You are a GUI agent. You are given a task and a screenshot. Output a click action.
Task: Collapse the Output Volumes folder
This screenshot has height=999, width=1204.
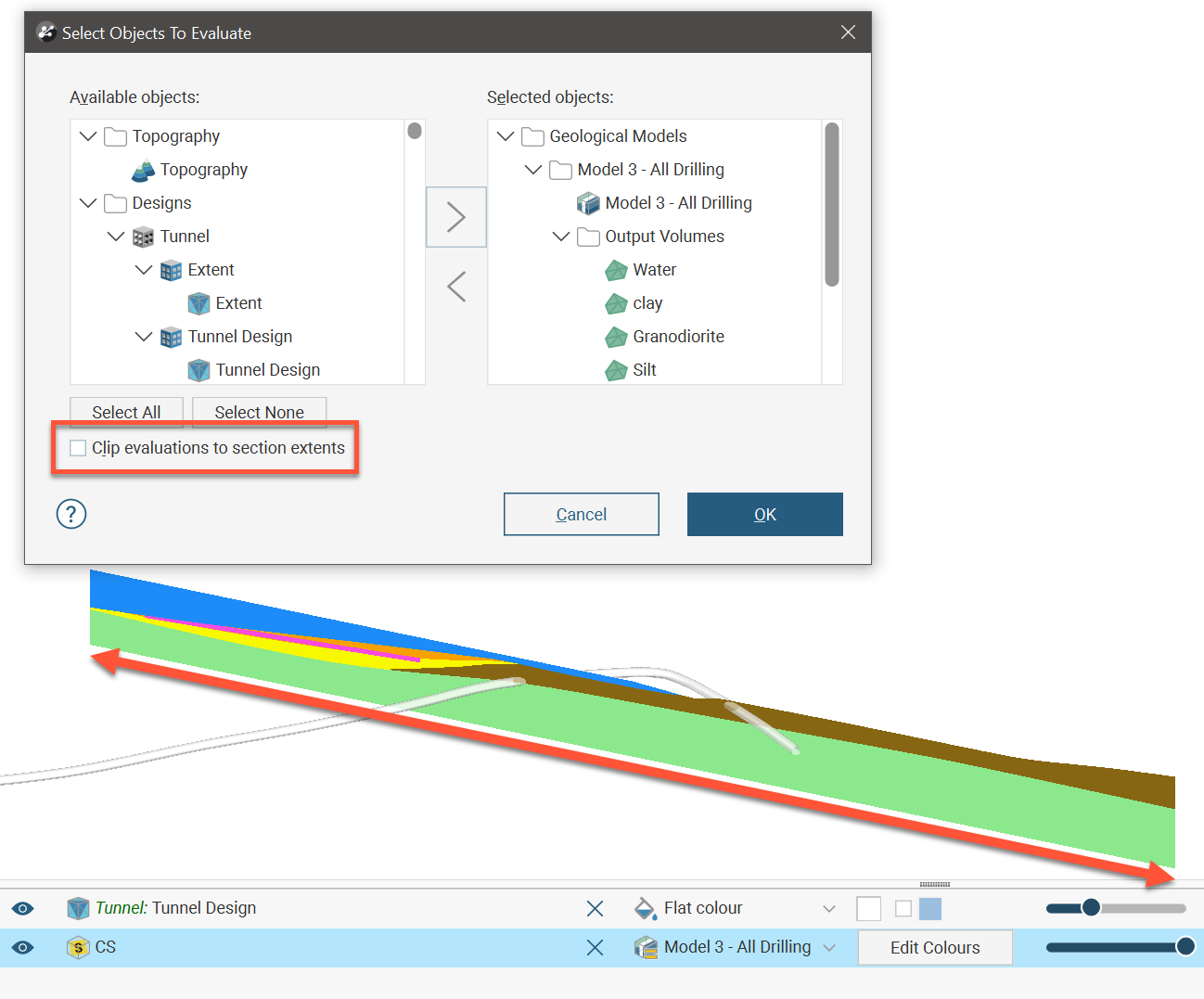pyautogui.click(x=561, y=237)
